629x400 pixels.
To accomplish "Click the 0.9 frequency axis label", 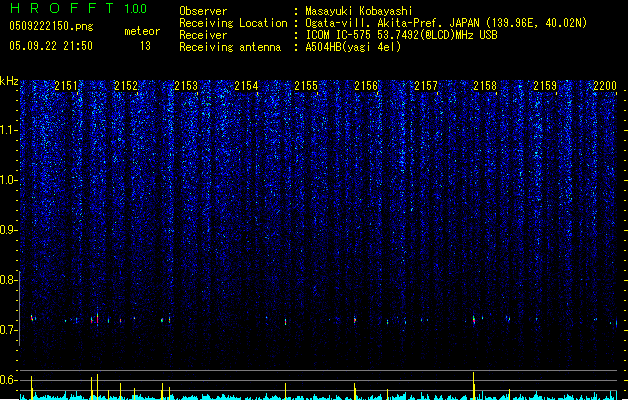I will coord(9,230).
